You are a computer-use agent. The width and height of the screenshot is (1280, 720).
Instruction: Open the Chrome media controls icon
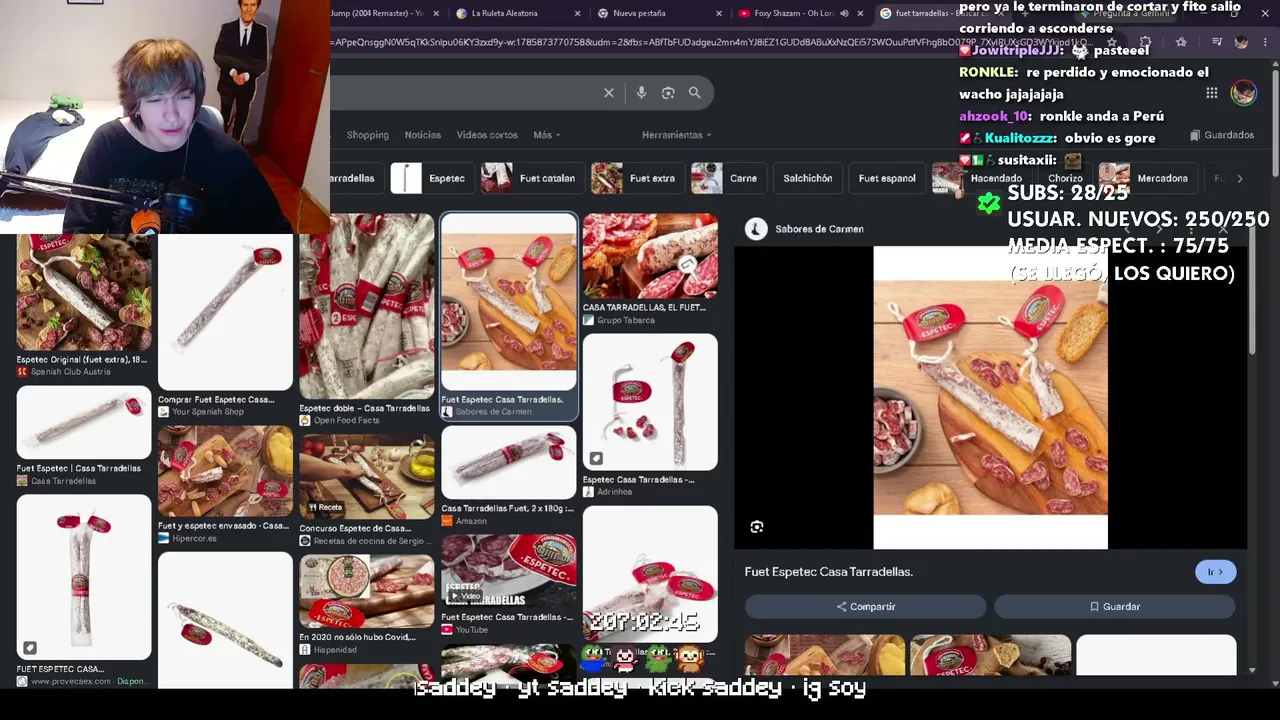[1216, 42]
